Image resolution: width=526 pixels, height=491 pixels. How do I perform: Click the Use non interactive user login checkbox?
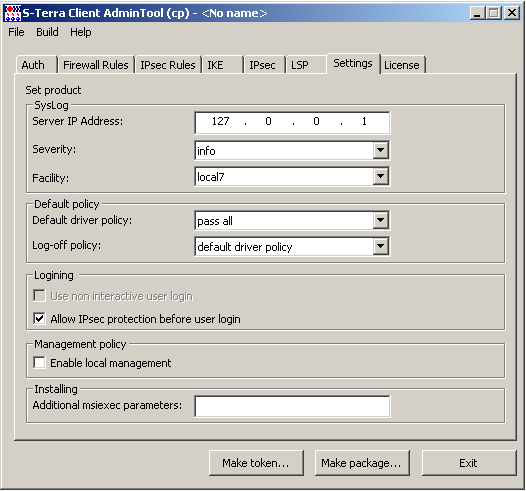click(39, 296)
